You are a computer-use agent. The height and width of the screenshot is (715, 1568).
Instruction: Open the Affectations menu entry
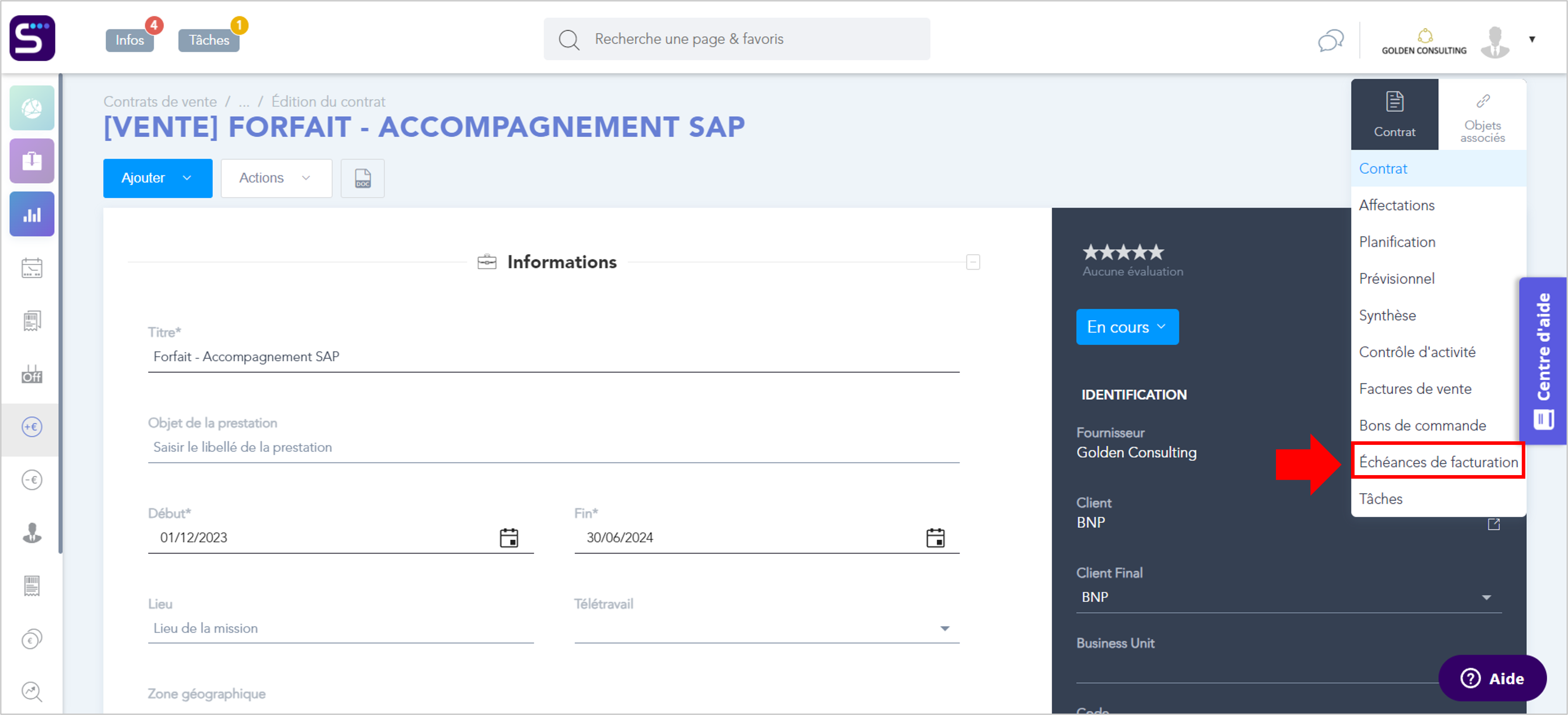coord(1439,205)
